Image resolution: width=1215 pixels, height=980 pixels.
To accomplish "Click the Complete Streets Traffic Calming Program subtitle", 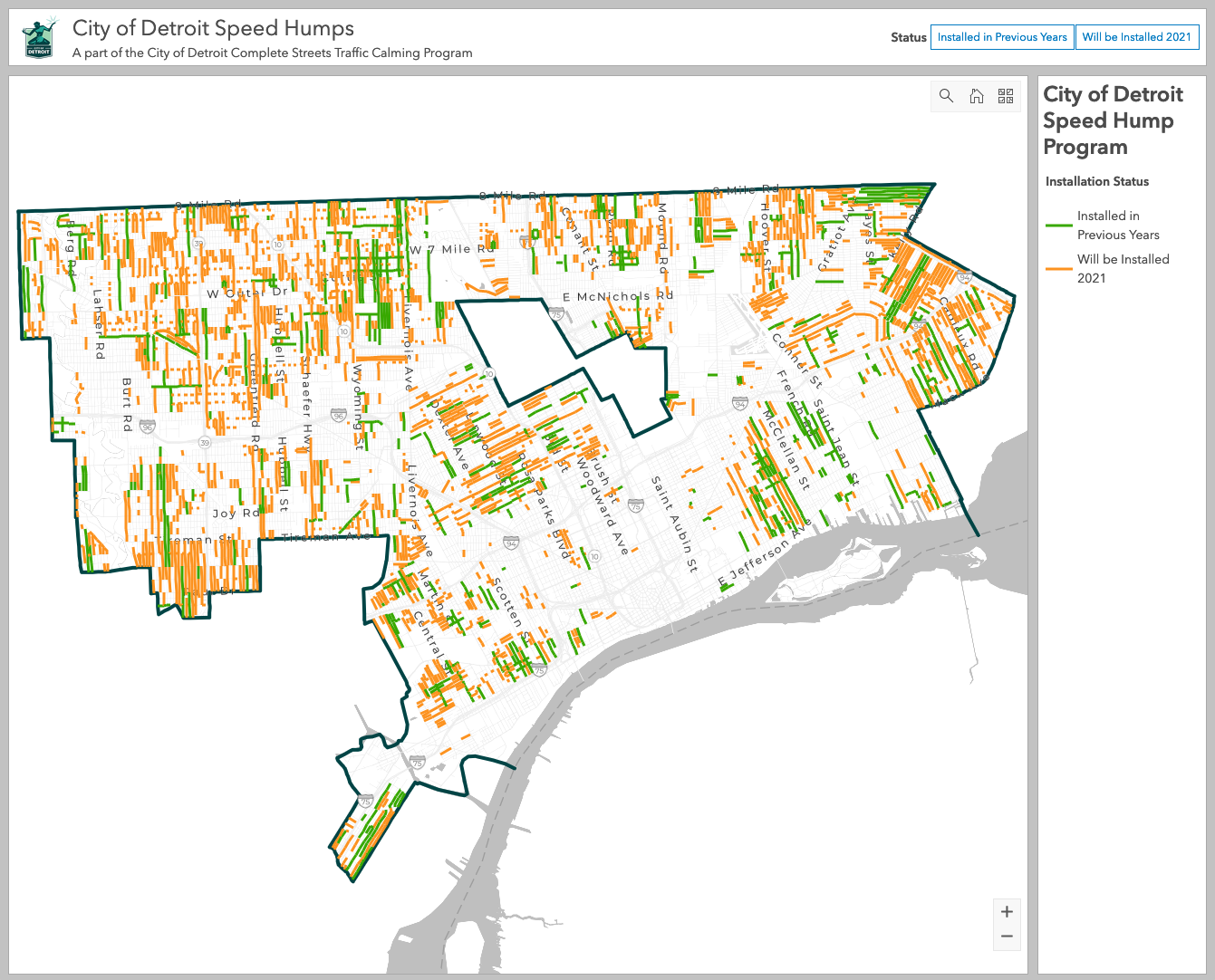I will (272, 53).
